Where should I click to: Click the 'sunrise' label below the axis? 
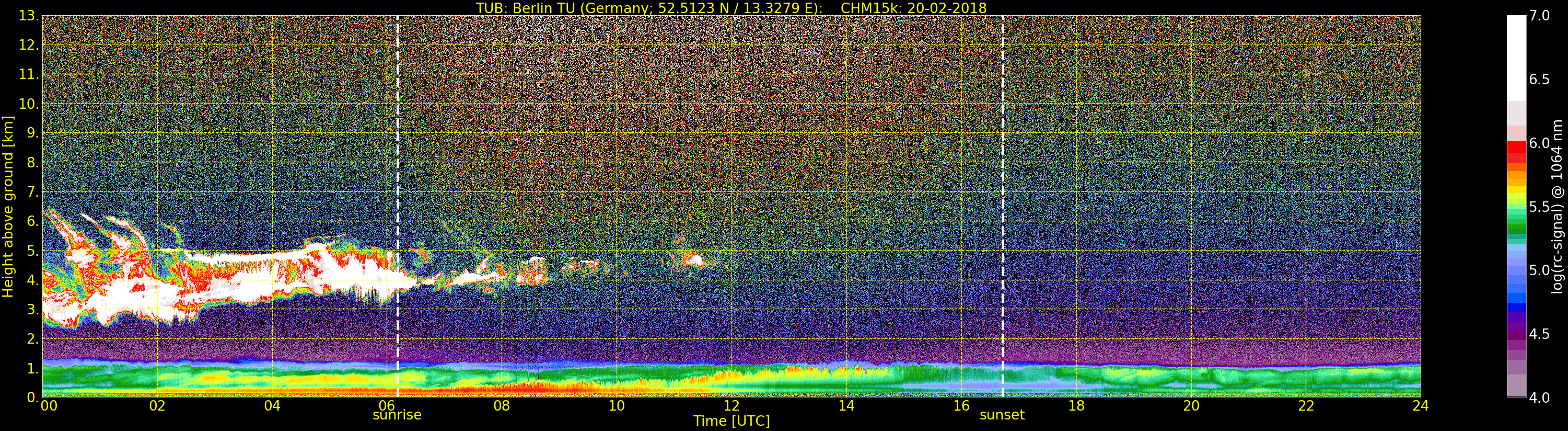[397, 415]
